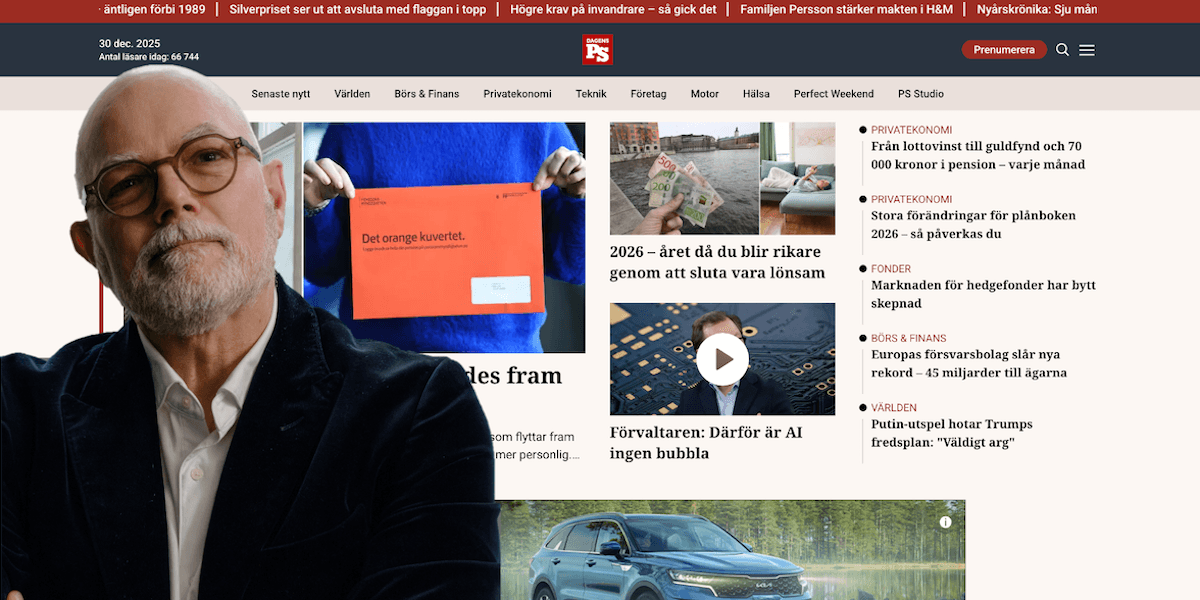Click the red bullet beside the first PRIVATEKONOMI label
Screen dimensions: 1200x600
pos(863,129)
